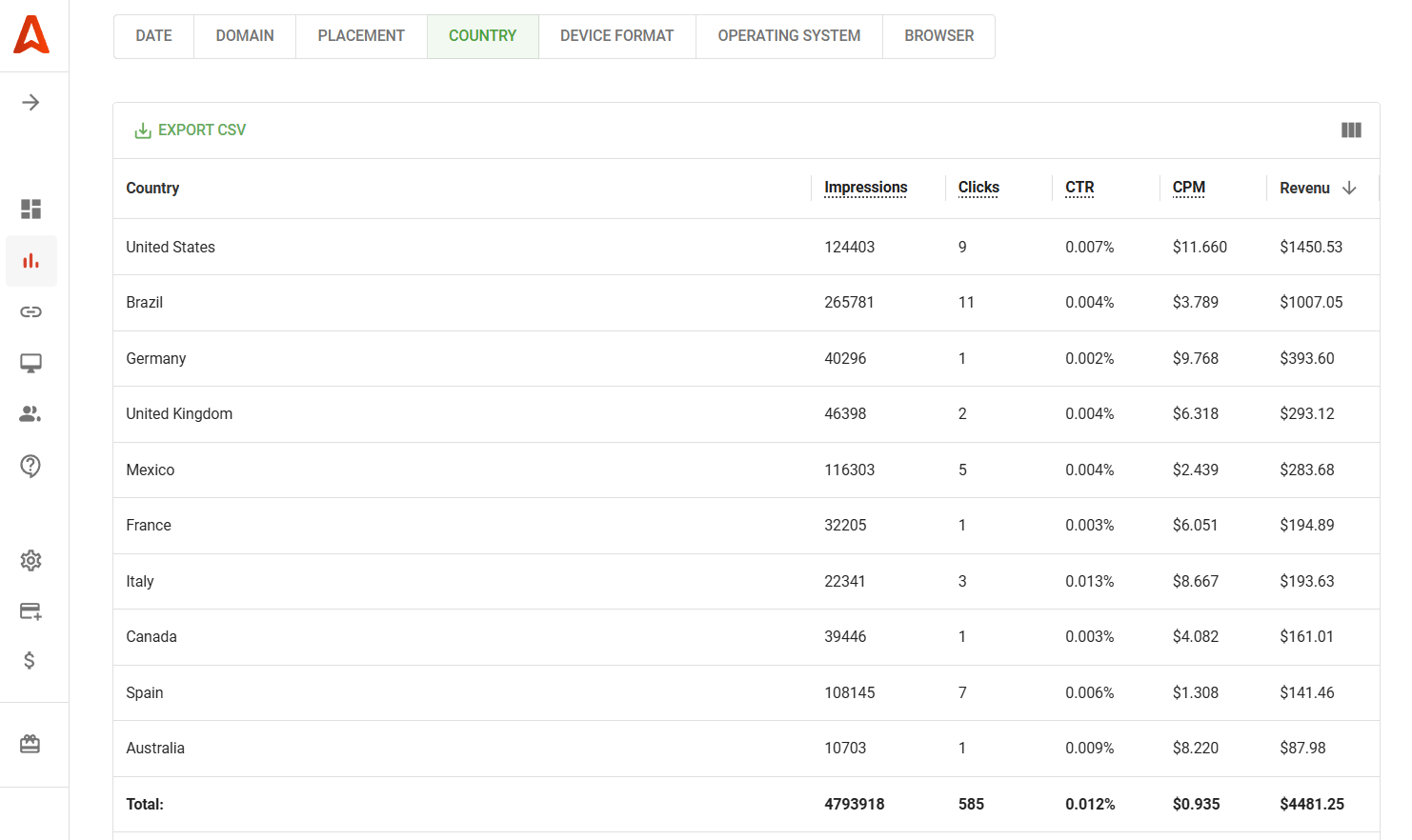Screen dimensions: 1412x840
Task: Open the column visibility icon
Action: (1351, 130)
